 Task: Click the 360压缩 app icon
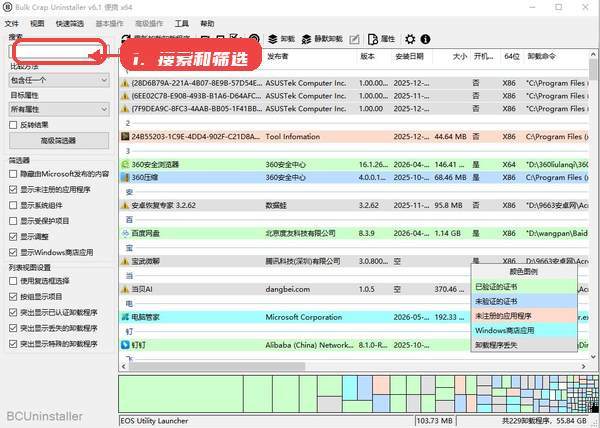click(125, 177)
